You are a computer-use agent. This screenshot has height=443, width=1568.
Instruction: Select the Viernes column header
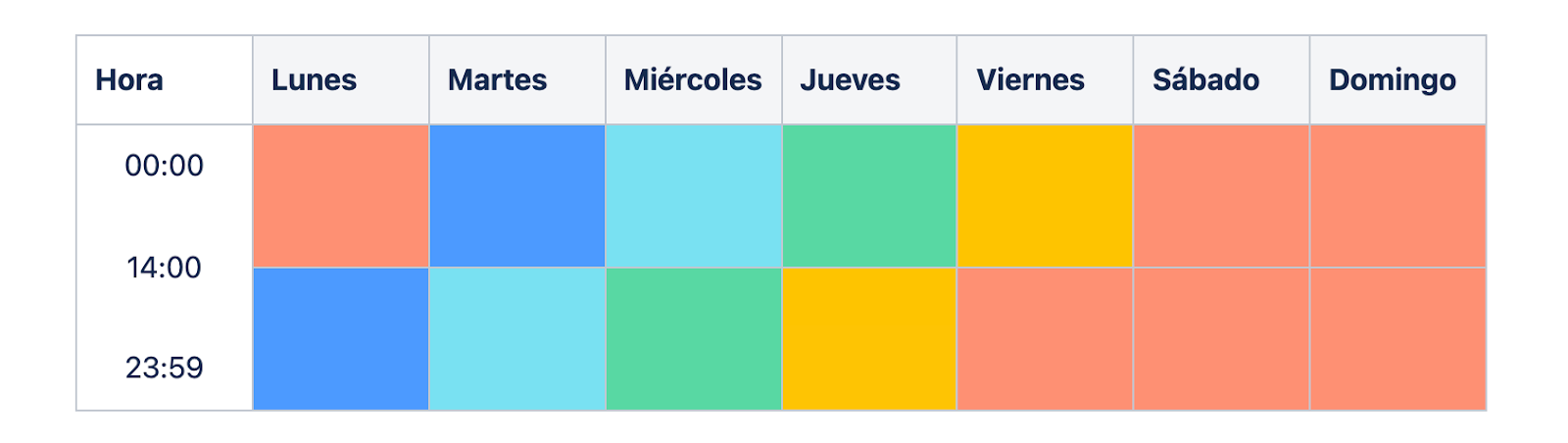1045,80
